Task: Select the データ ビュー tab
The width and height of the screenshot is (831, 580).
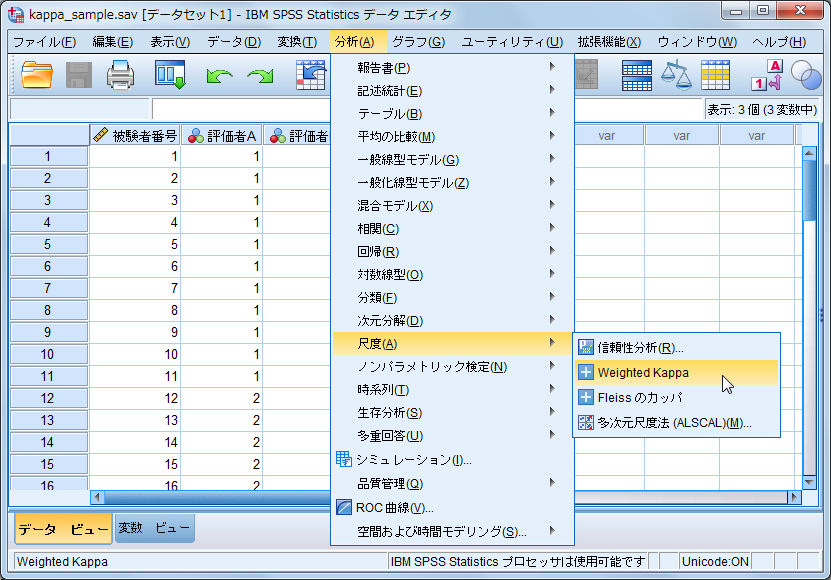Action: click(x=62, y=528)
